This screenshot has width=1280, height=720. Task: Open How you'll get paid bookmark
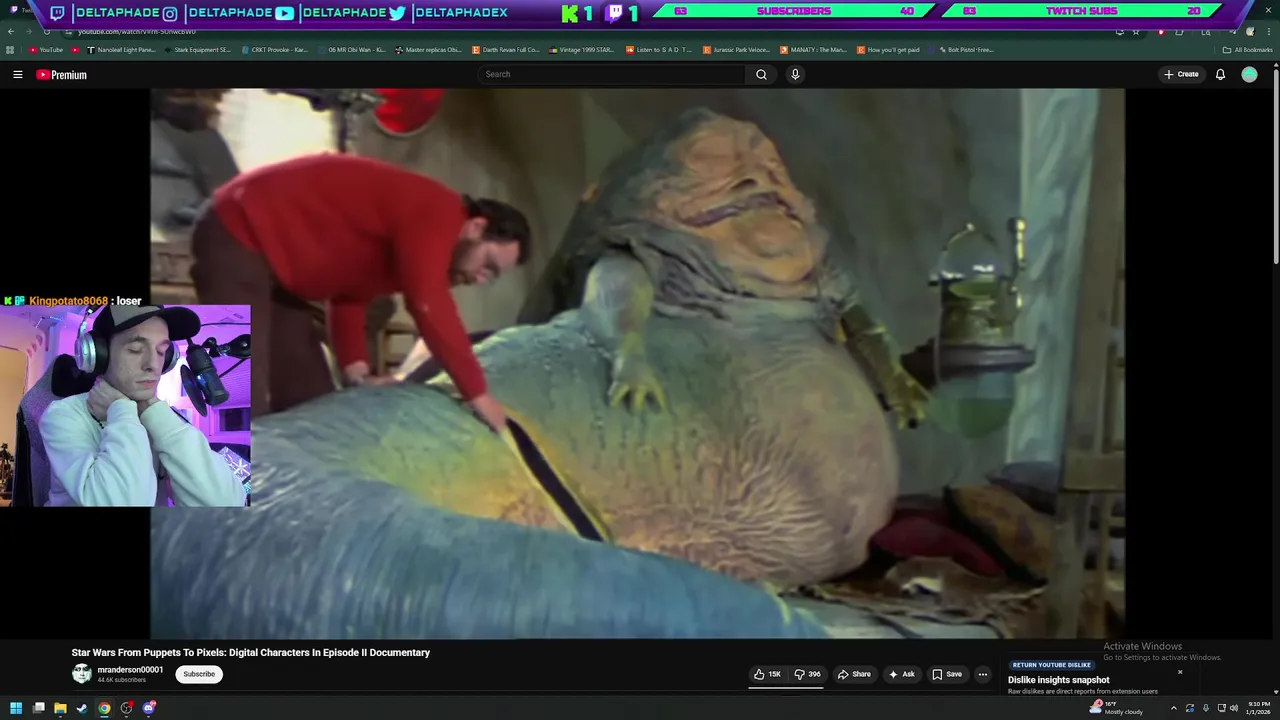(889, 50)
